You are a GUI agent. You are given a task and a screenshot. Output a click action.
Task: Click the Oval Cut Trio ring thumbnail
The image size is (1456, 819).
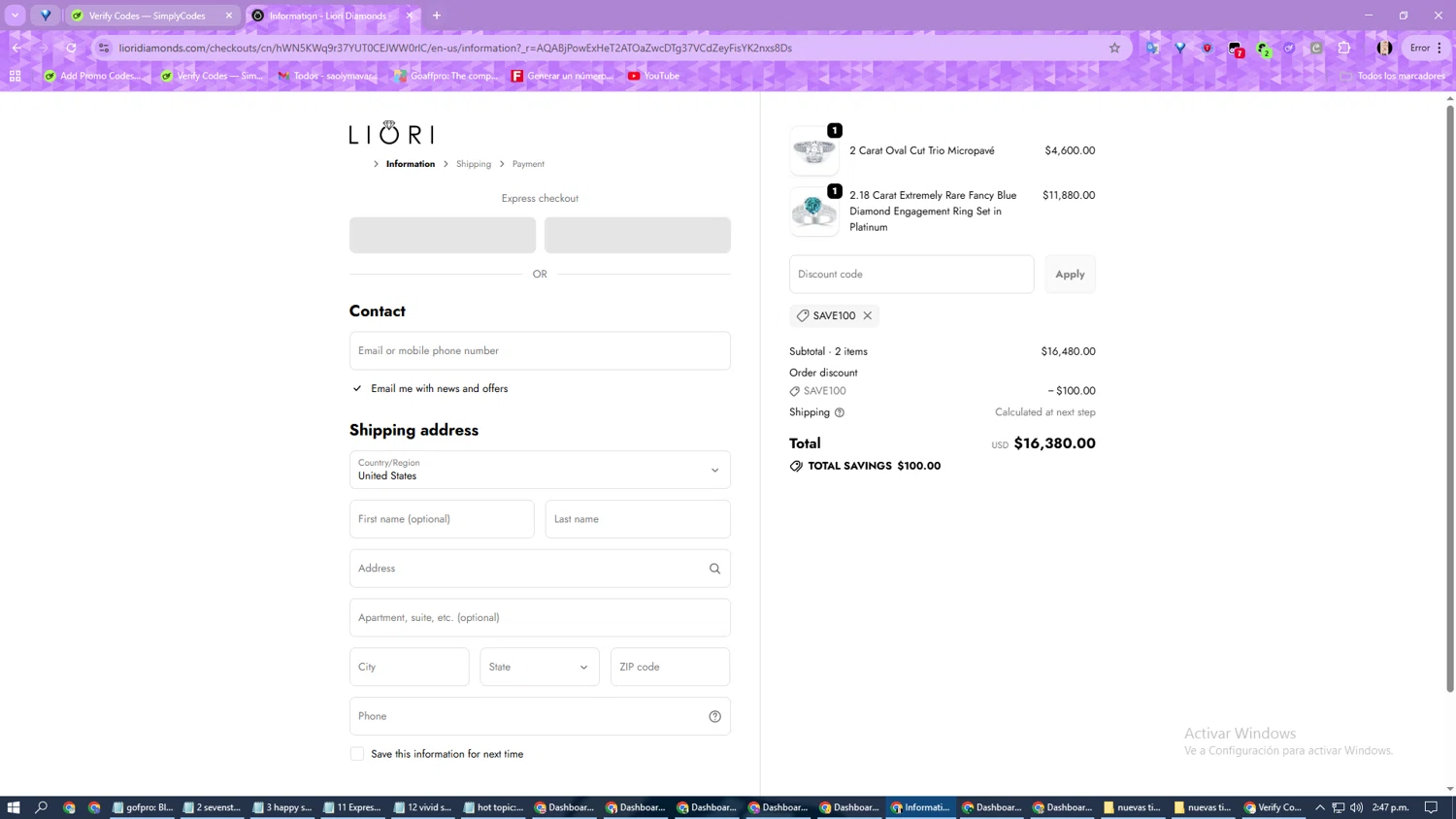click(x=814, y=150)
